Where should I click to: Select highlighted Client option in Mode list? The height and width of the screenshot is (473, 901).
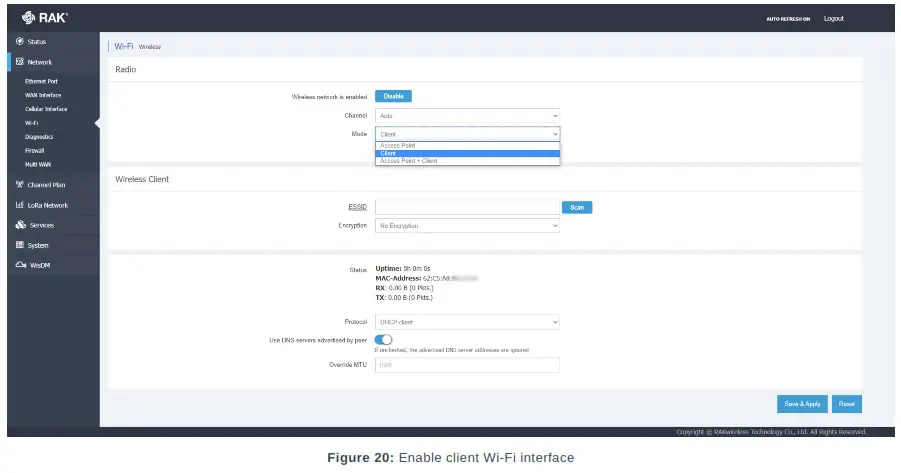[467, 153]
